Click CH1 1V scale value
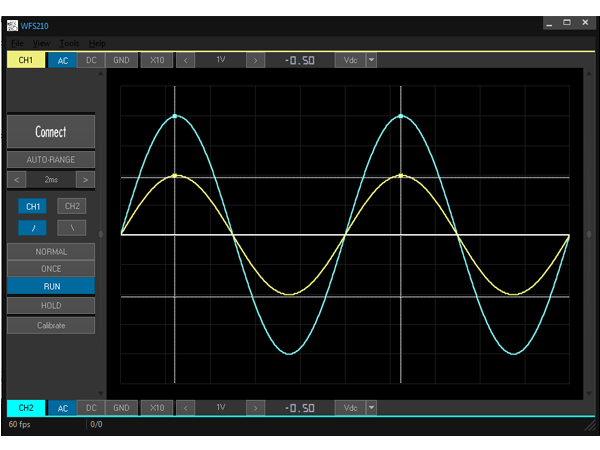 tap(220, 60)
